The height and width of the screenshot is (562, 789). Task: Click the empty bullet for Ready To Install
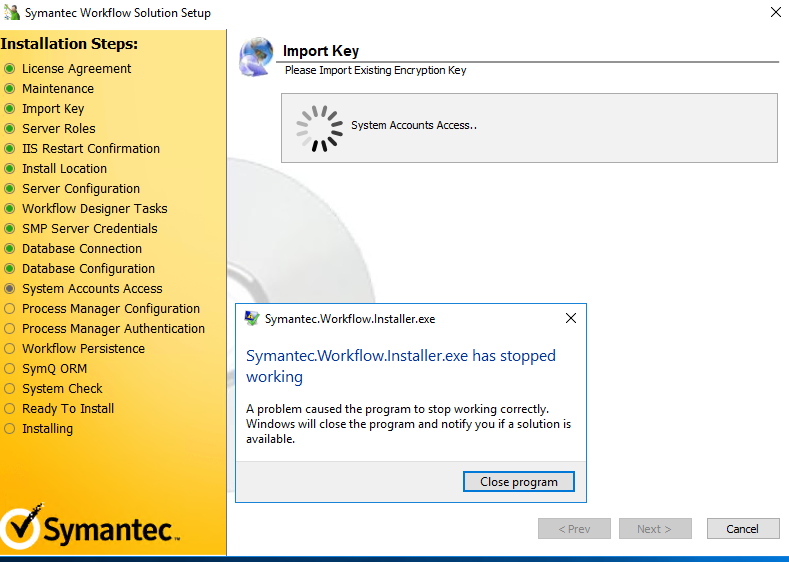[10, 409]
